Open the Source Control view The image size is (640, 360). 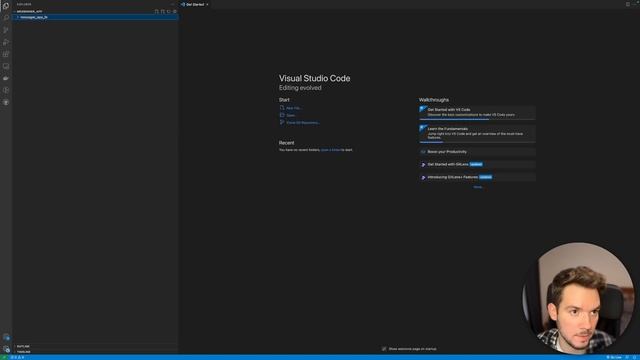[6, 30]
